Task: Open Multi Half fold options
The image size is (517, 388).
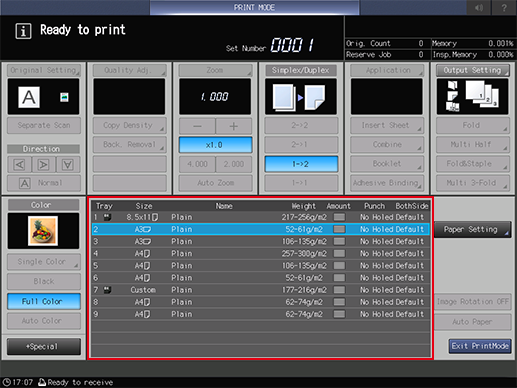Action: (x=473, y=145)
